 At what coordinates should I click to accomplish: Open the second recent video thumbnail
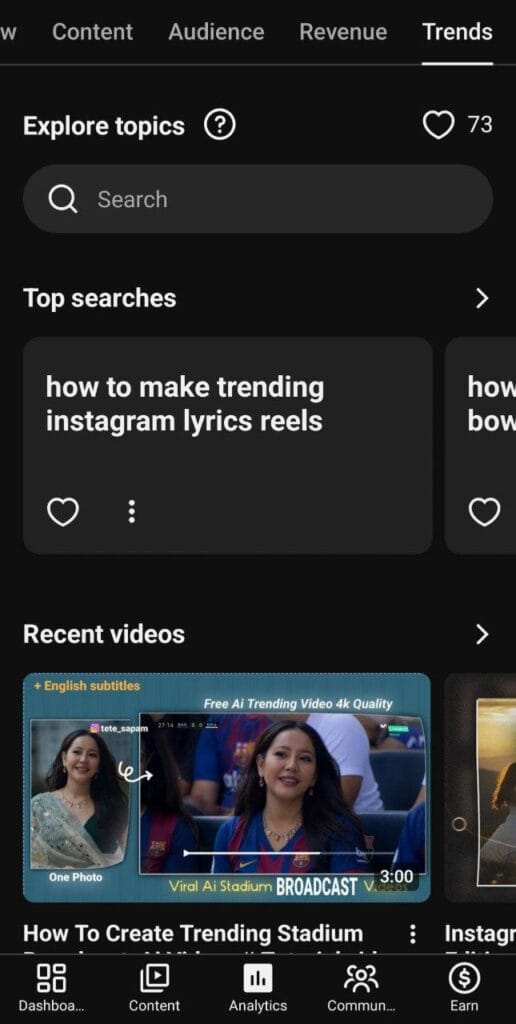(480, 788)
